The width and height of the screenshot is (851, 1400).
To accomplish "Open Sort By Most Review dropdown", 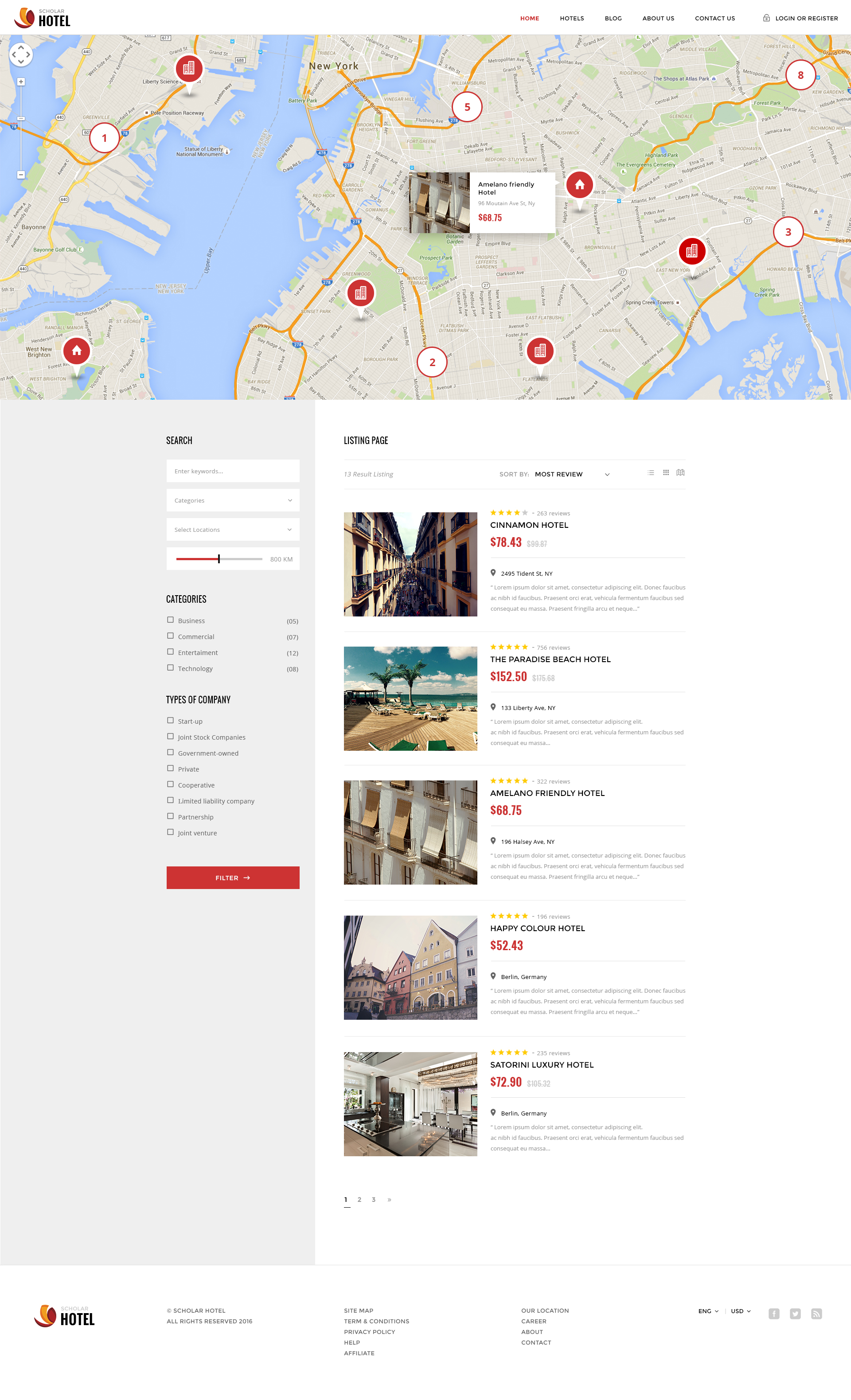I will pyautogui.click(x=571, y=475).
